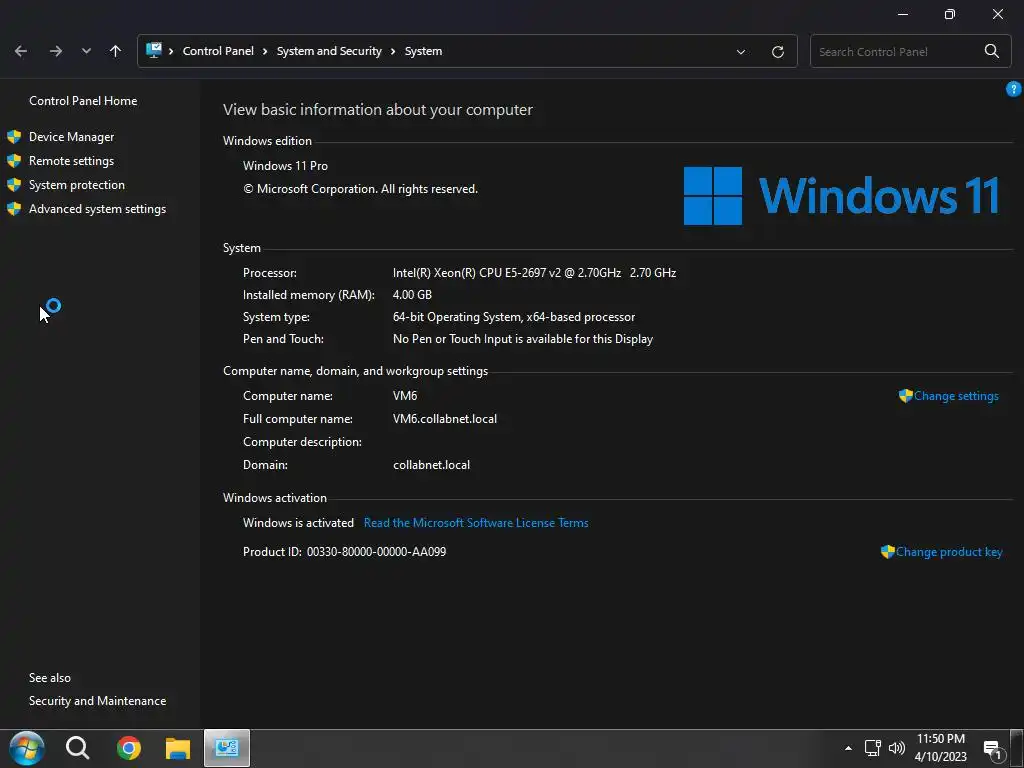Open the Start menu orb
This screenshot has height=768, width=1024.
(27, 748)
